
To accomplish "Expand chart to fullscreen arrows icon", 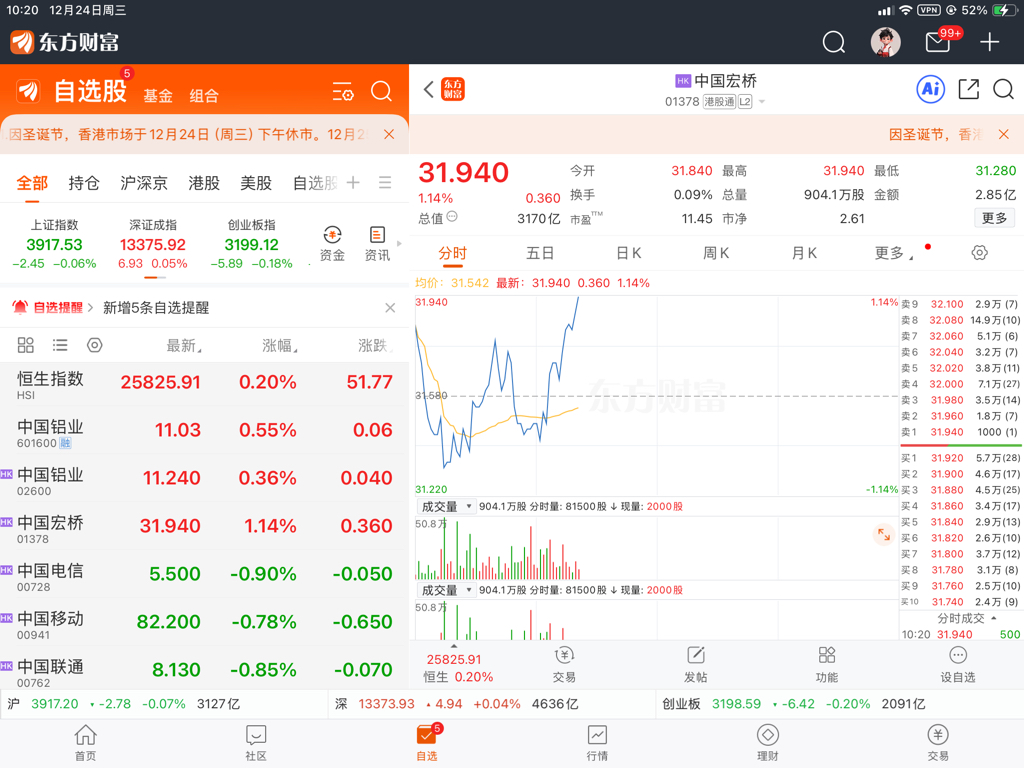I will tap(884, 534).
